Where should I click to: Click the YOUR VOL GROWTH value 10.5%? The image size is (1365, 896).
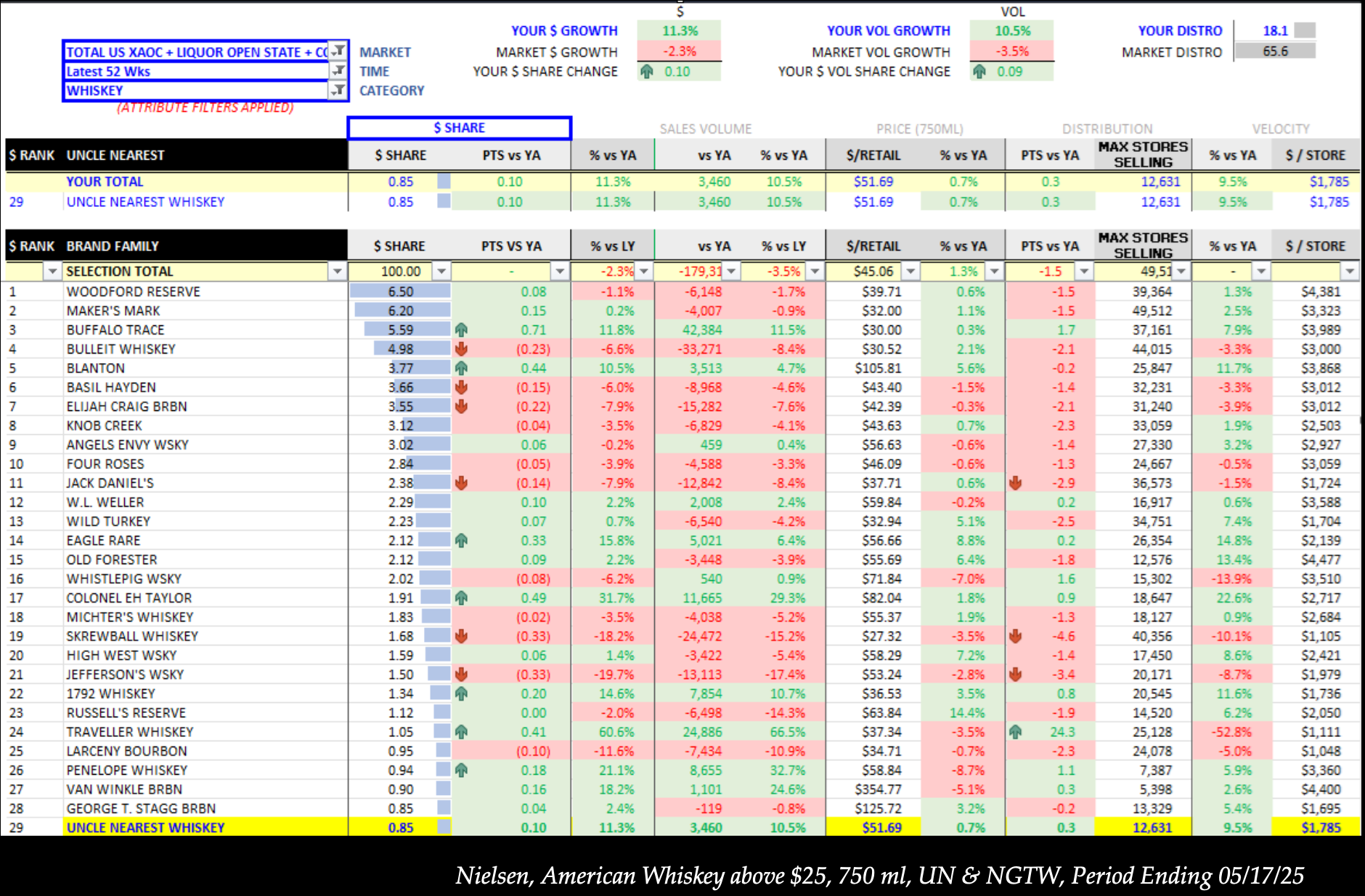[1012, 30]
